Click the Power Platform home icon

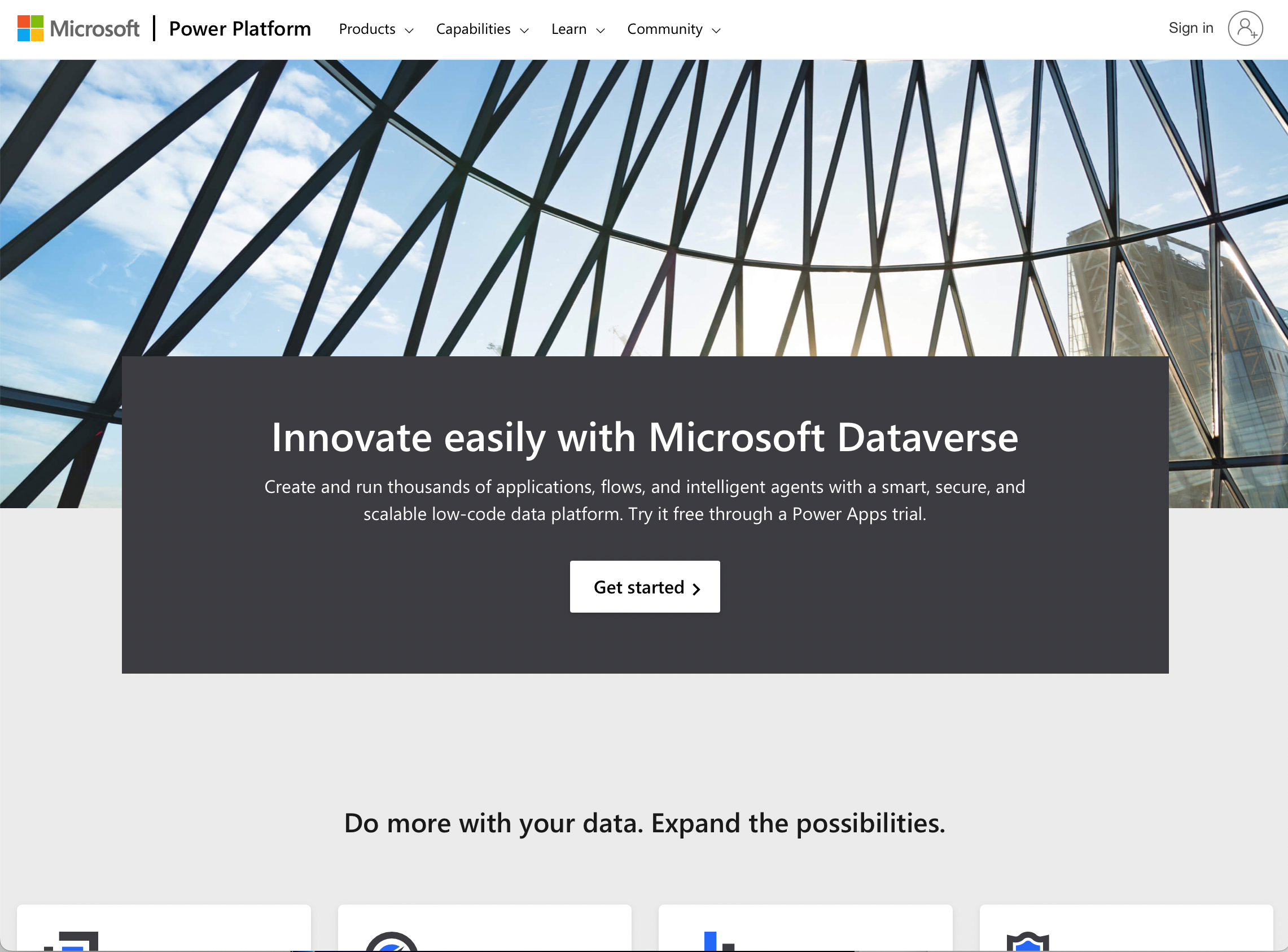[239, 28]
